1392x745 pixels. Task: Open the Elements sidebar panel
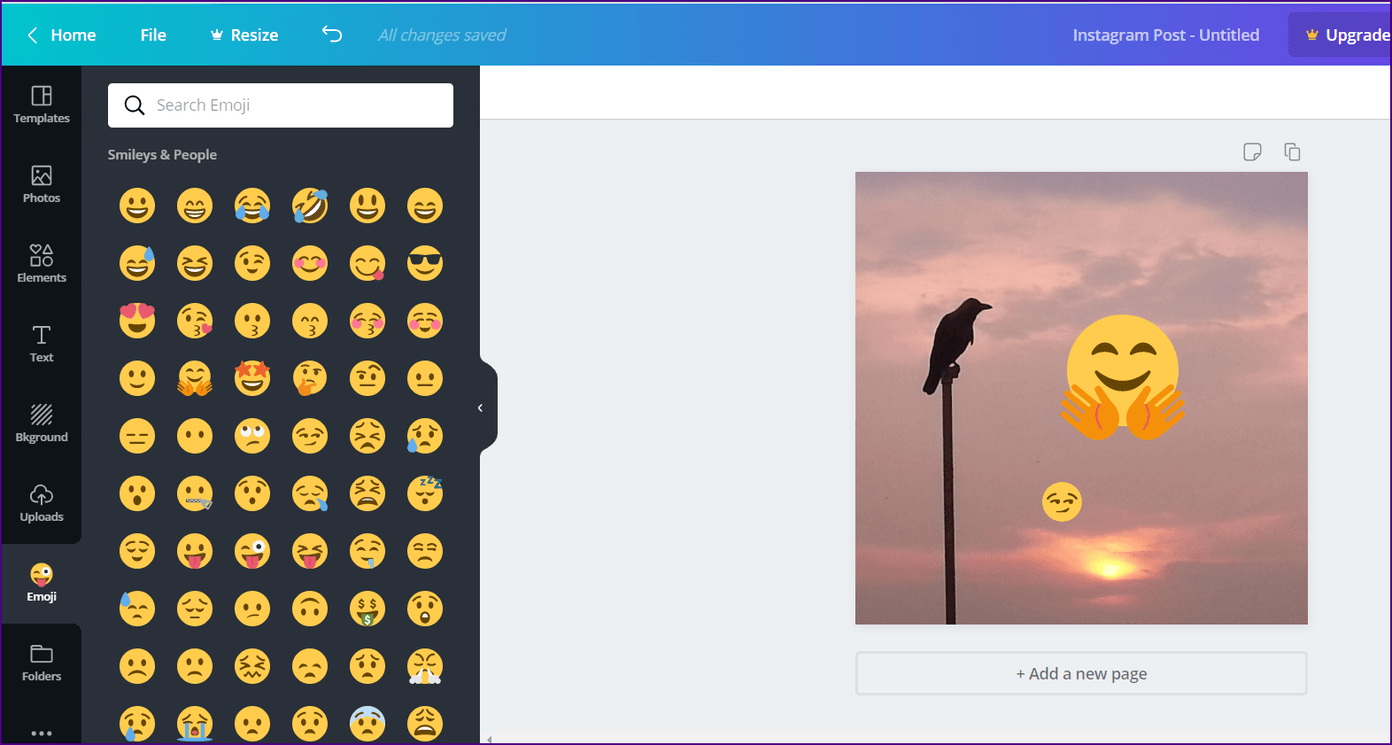point(41,264)
